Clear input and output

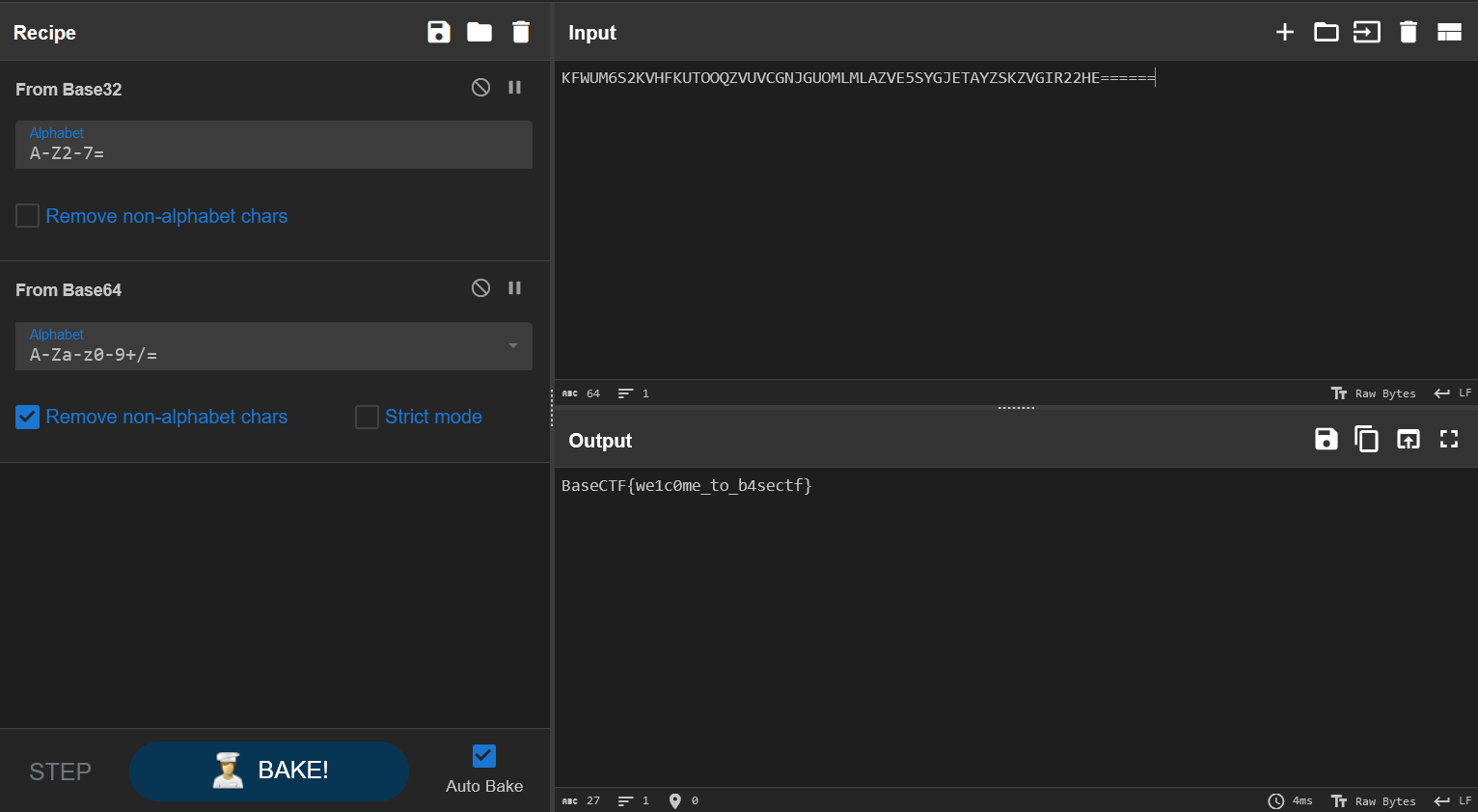pyautogui.click(x=1409, y=32)
